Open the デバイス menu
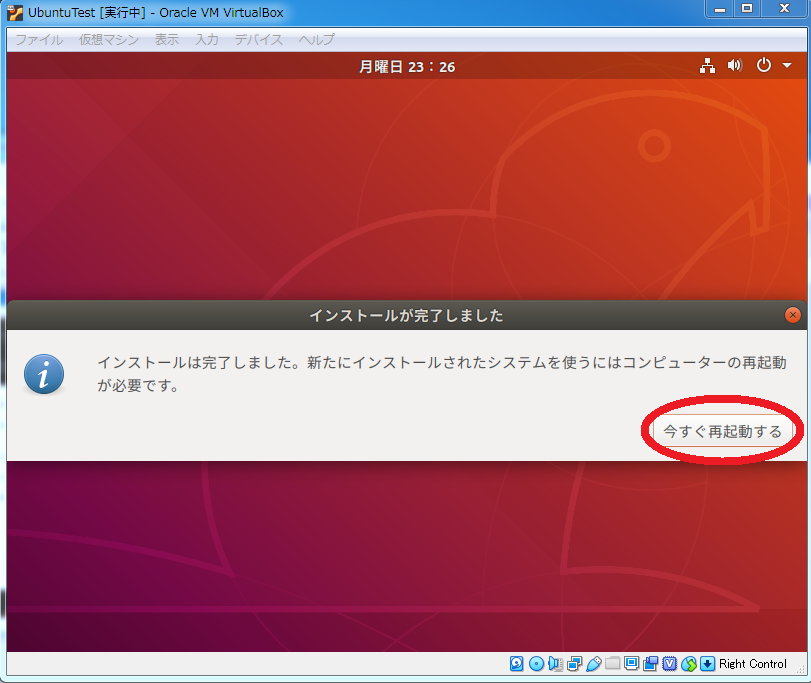 point(259,40)
